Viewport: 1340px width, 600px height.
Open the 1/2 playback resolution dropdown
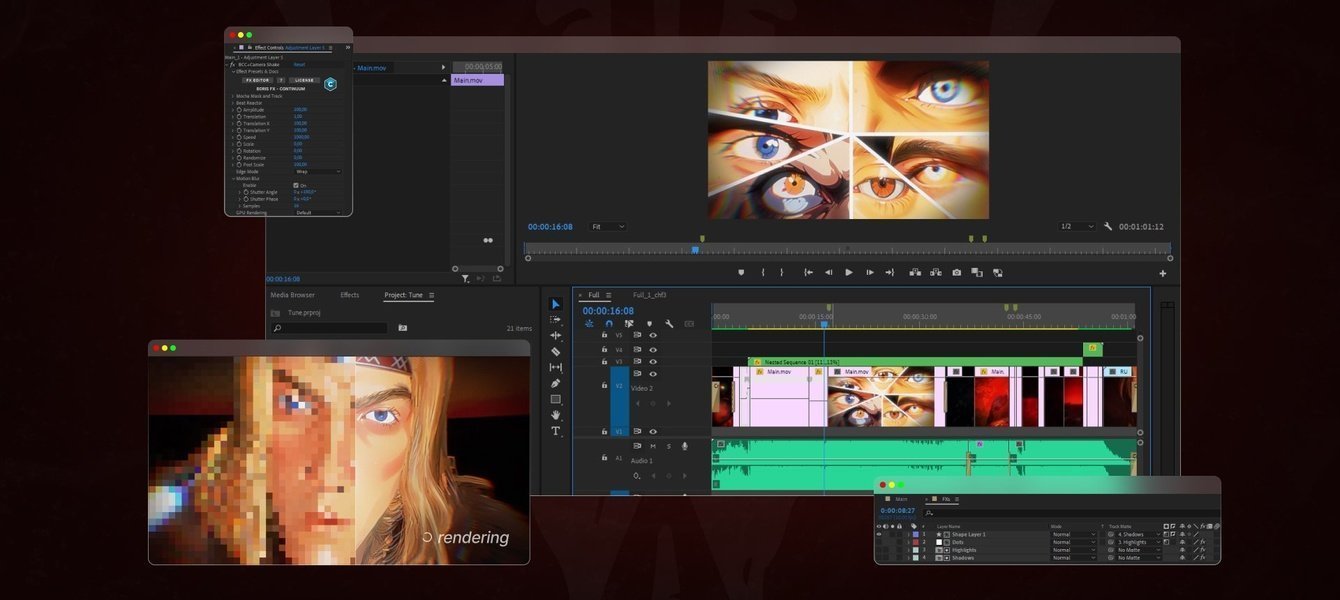click(x=1076, y=227)
